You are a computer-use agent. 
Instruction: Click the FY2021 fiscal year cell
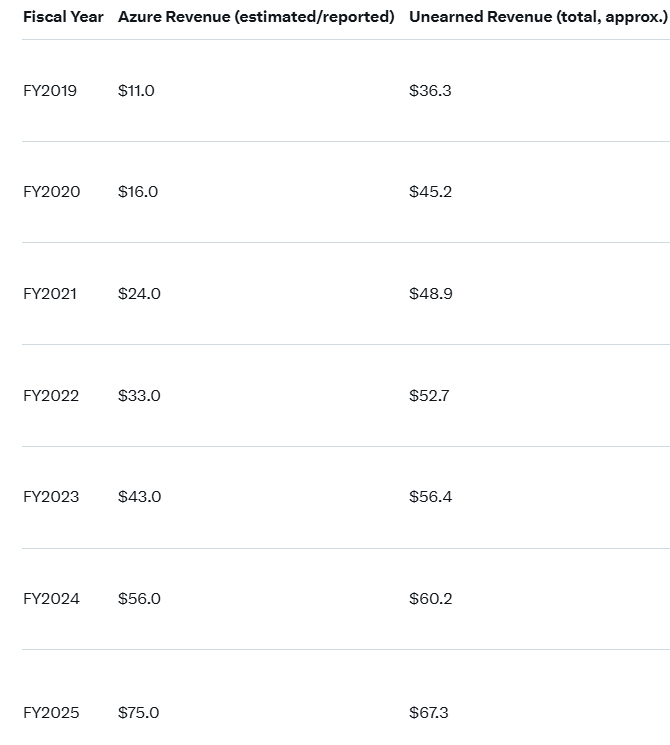[50, 294]
